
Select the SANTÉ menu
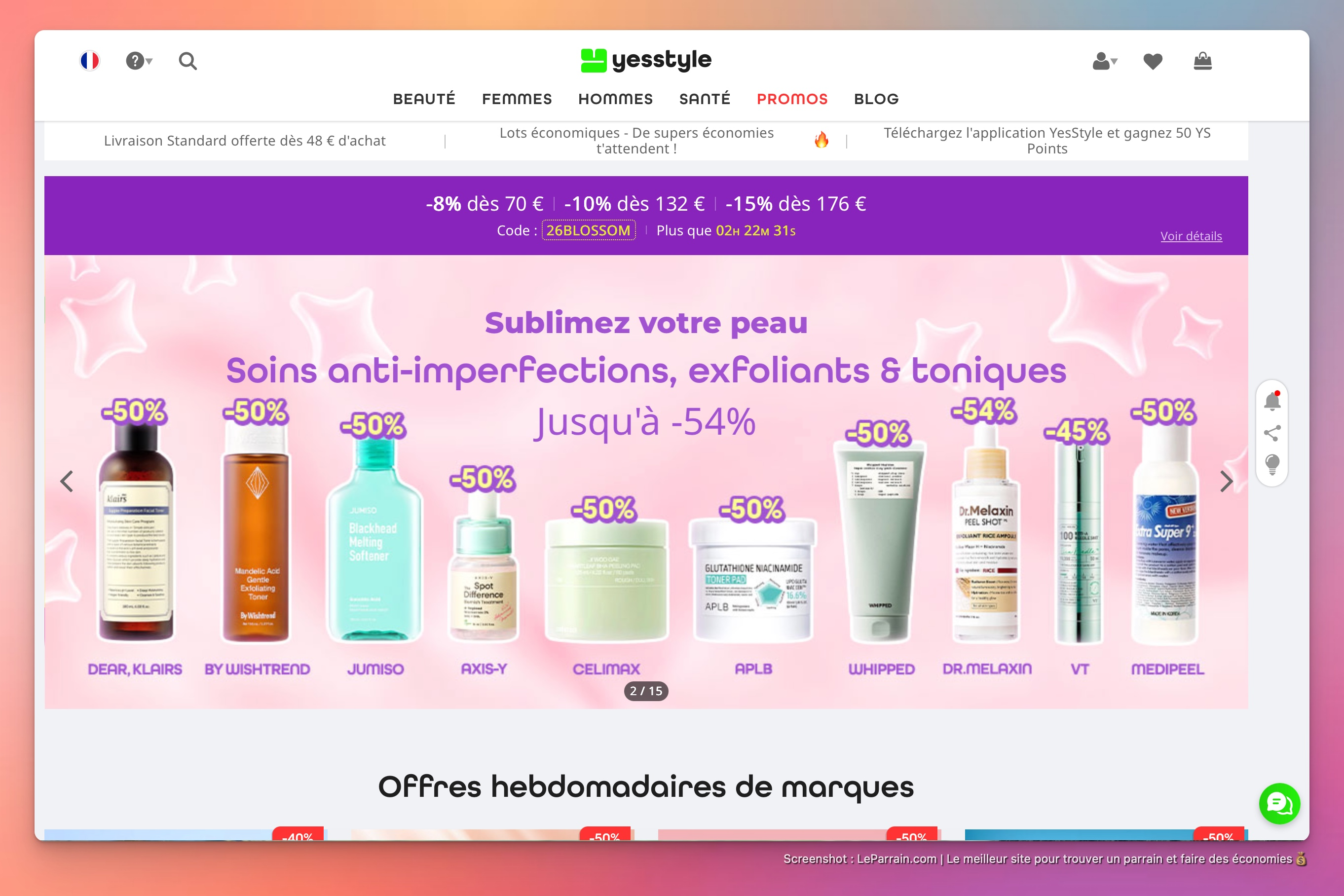pos(705,99)
